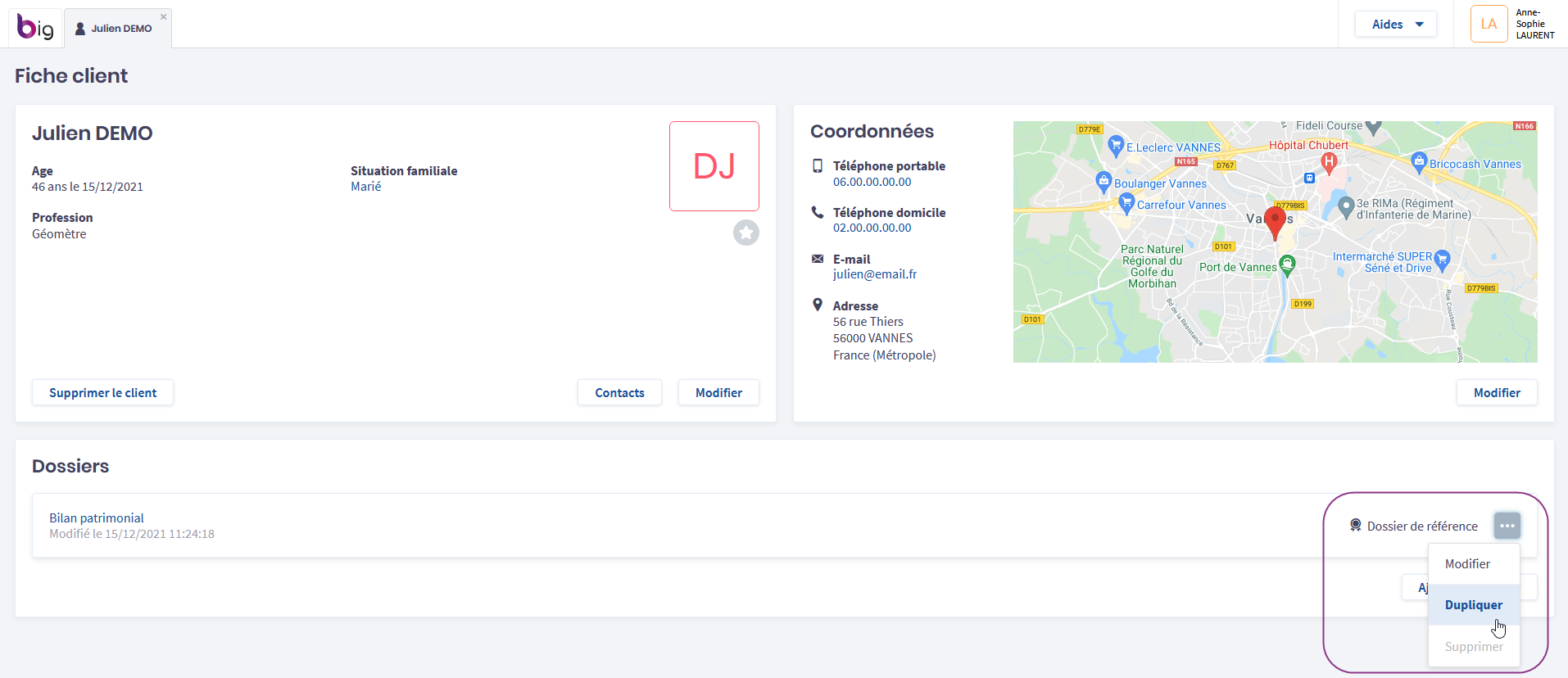The height and width of the screenshot is (678, 1568).
Task: Open the Bilan patrimonial dossier
Action: (x=97, y=518)
